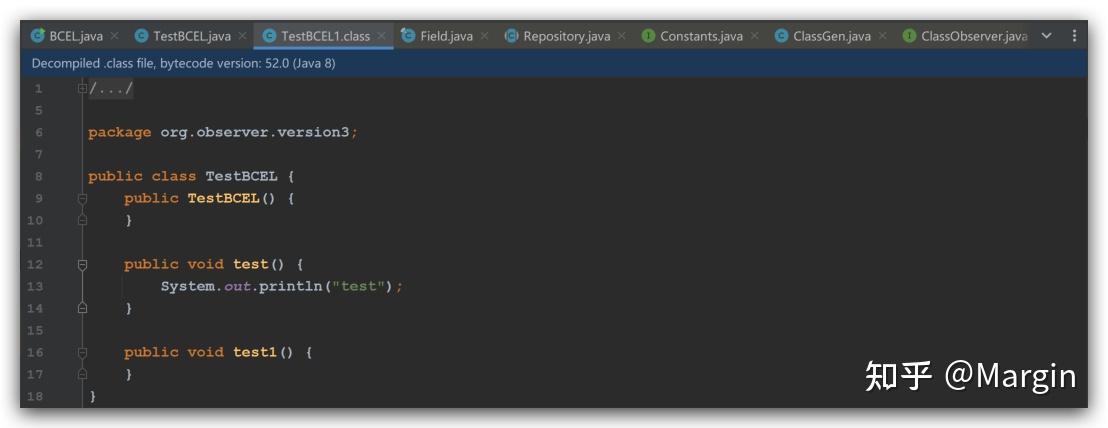Click the TestBCEL1.class file icon

point(269,36)
